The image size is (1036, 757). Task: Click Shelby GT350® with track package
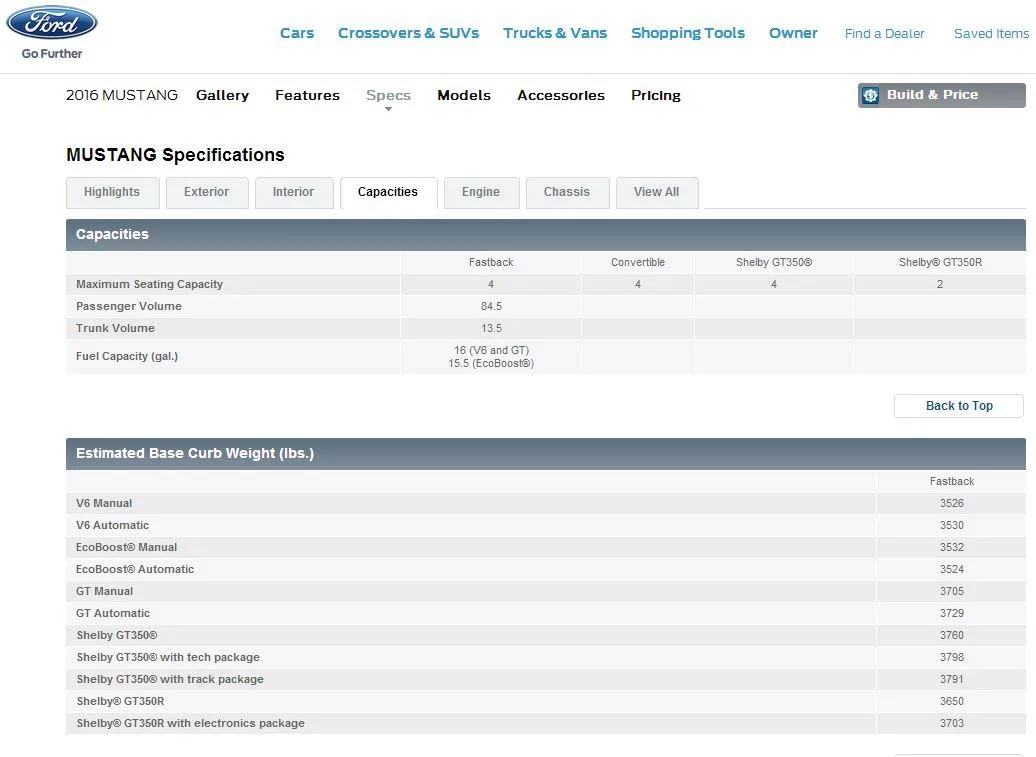point(170,679)
